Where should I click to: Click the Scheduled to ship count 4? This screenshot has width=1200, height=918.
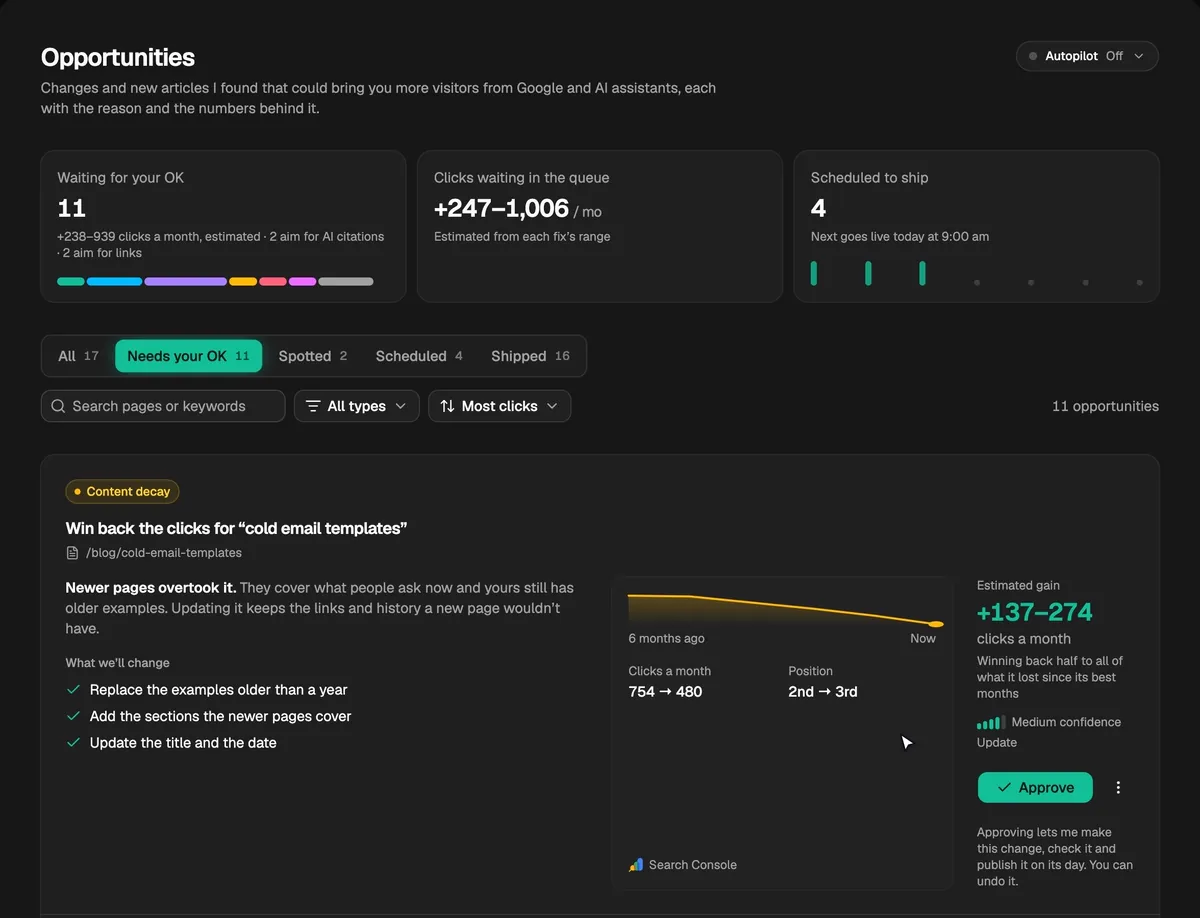(x=818, y=208)
